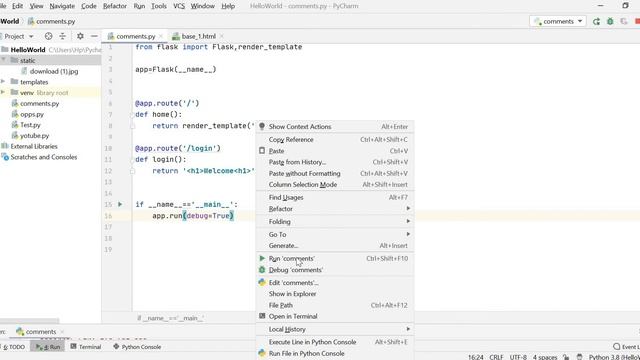The image size is (640, 360).
Task: Hide the Project panel with minus icon
Action: tap(94, 36)
